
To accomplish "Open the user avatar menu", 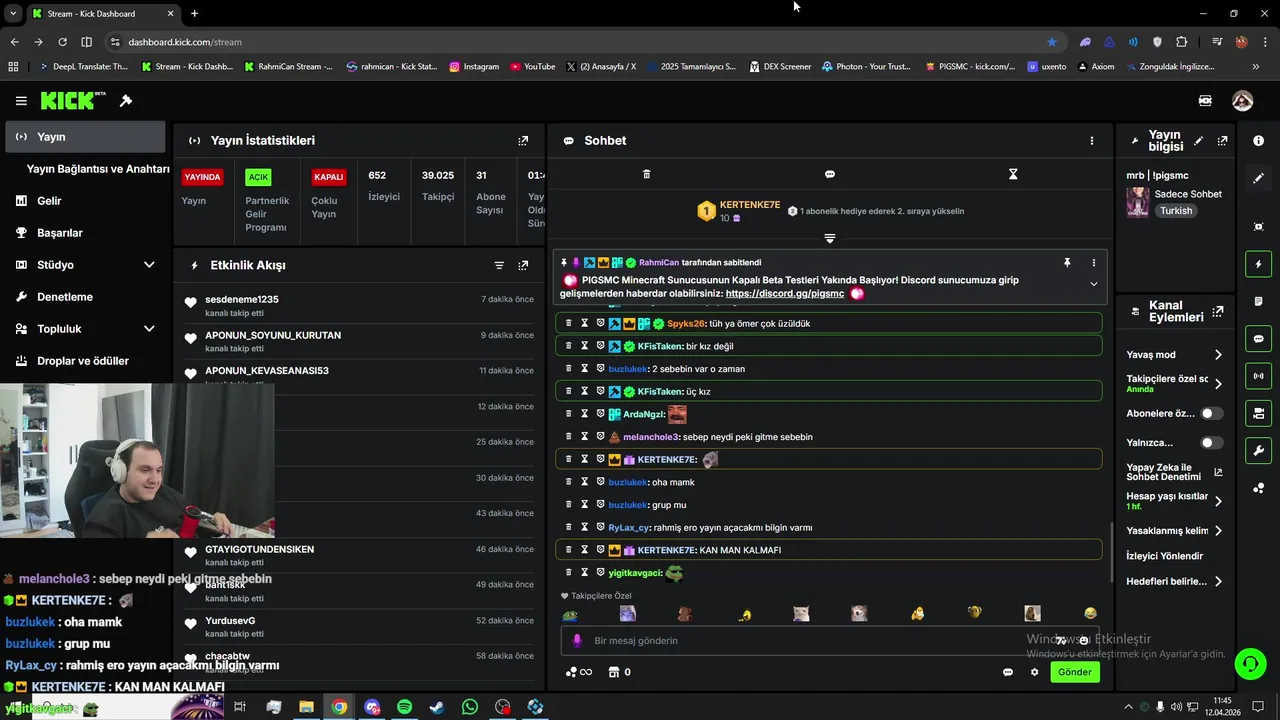I will [1242, 101].
